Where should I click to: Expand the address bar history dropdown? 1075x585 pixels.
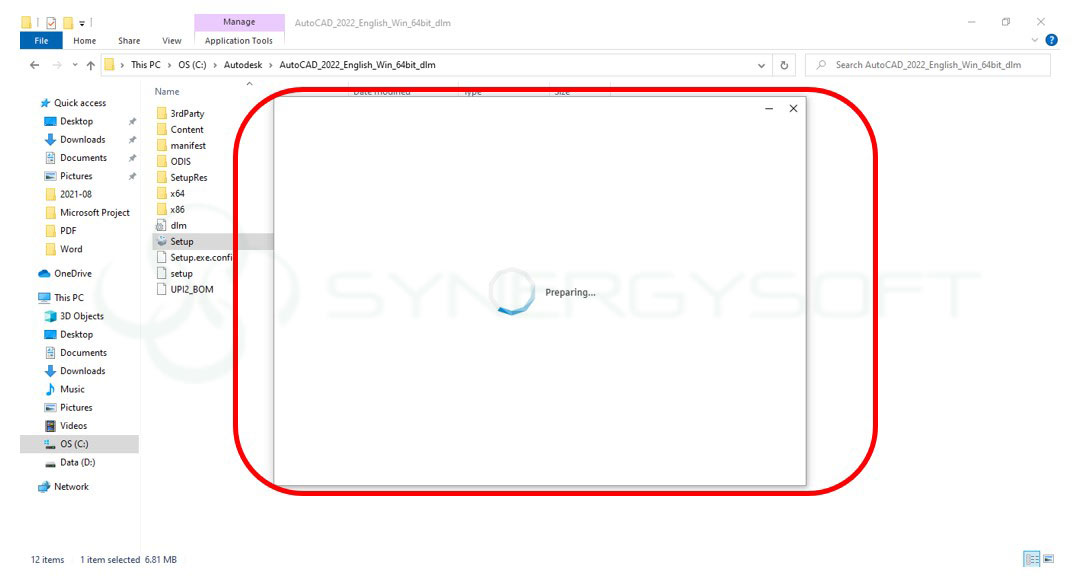coord(761,64)
